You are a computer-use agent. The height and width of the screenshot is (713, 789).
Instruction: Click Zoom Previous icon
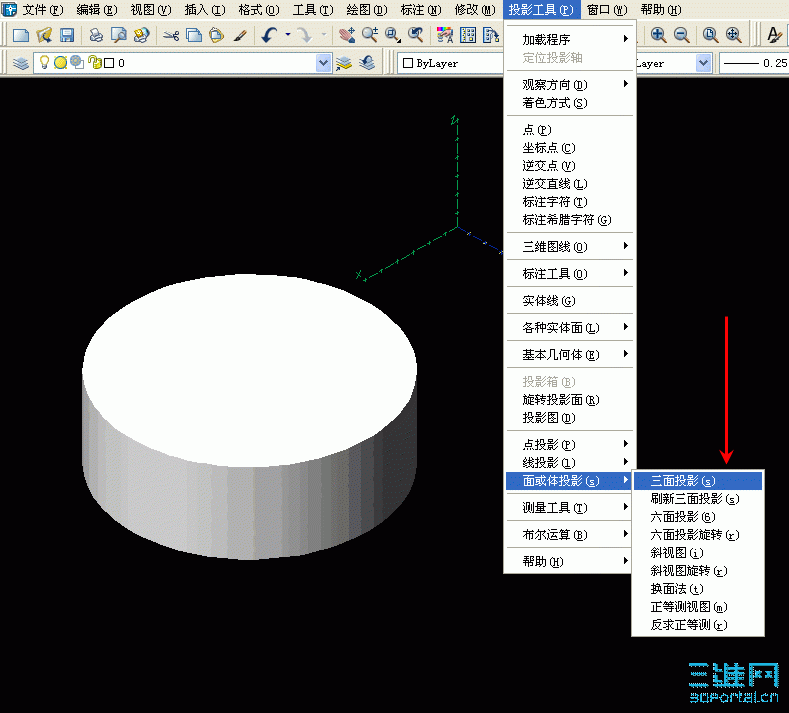[416, 35]
